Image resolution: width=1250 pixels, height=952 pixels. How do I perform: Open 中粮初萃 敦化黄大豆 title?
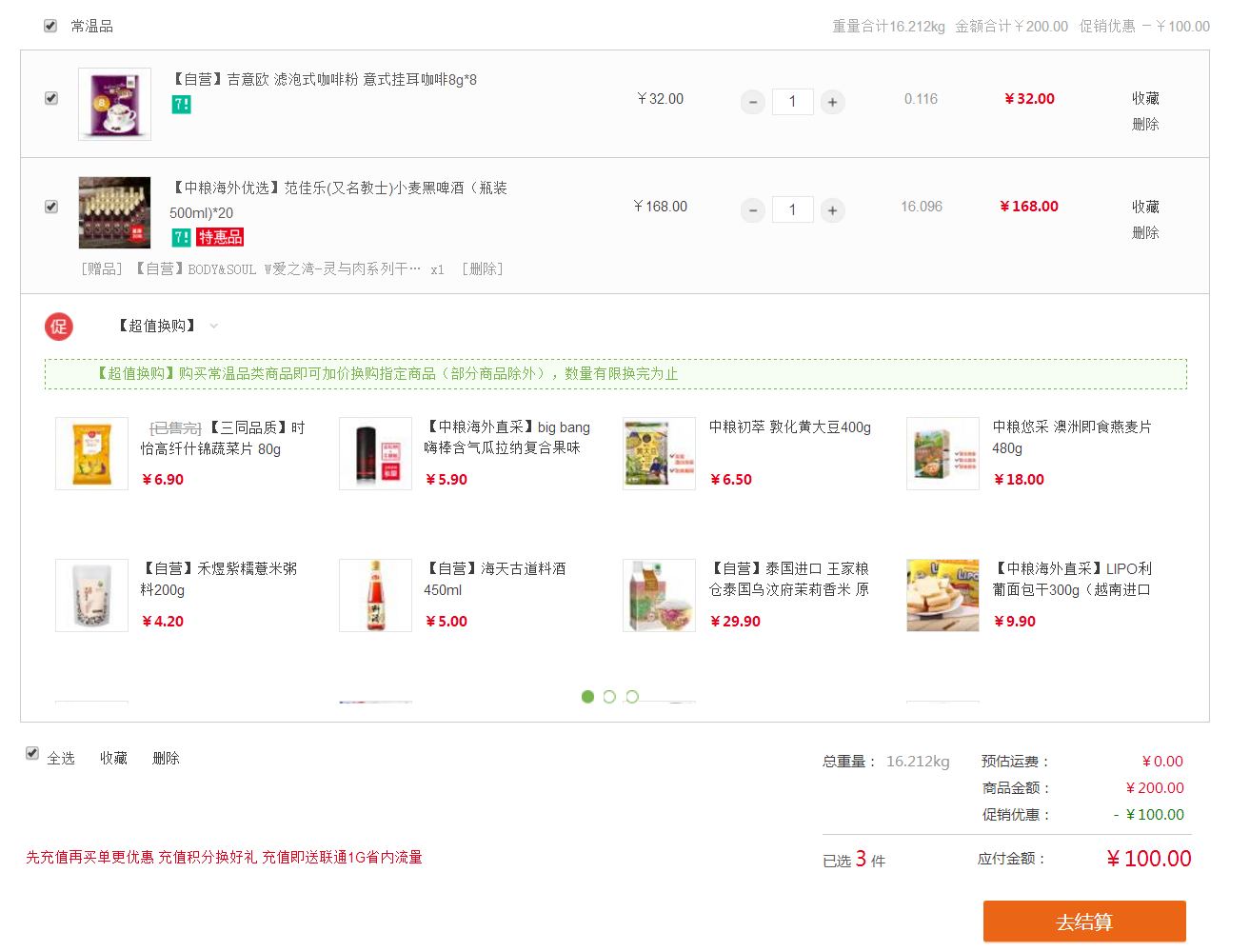790,427
